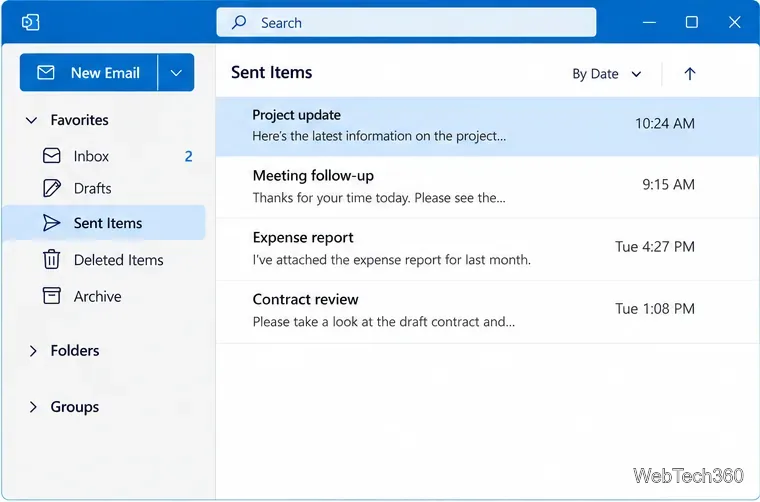Screen dimensions: 760x502
Task: Click the Archive box icon
Action: [x=52, y=296]
